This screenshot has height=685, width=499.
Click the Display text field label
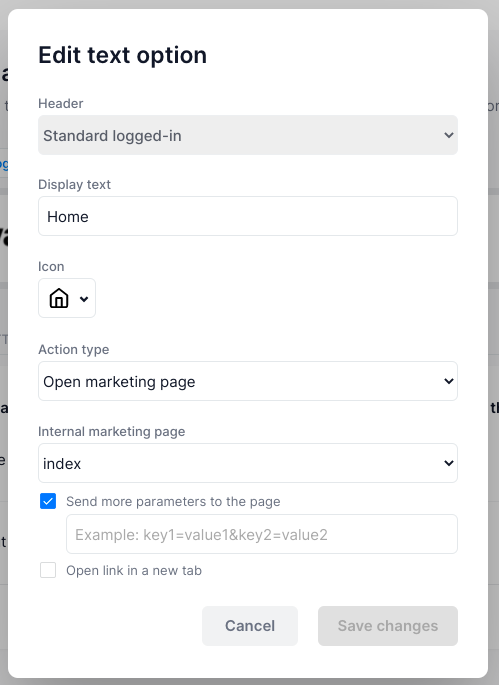click(74, 184)
